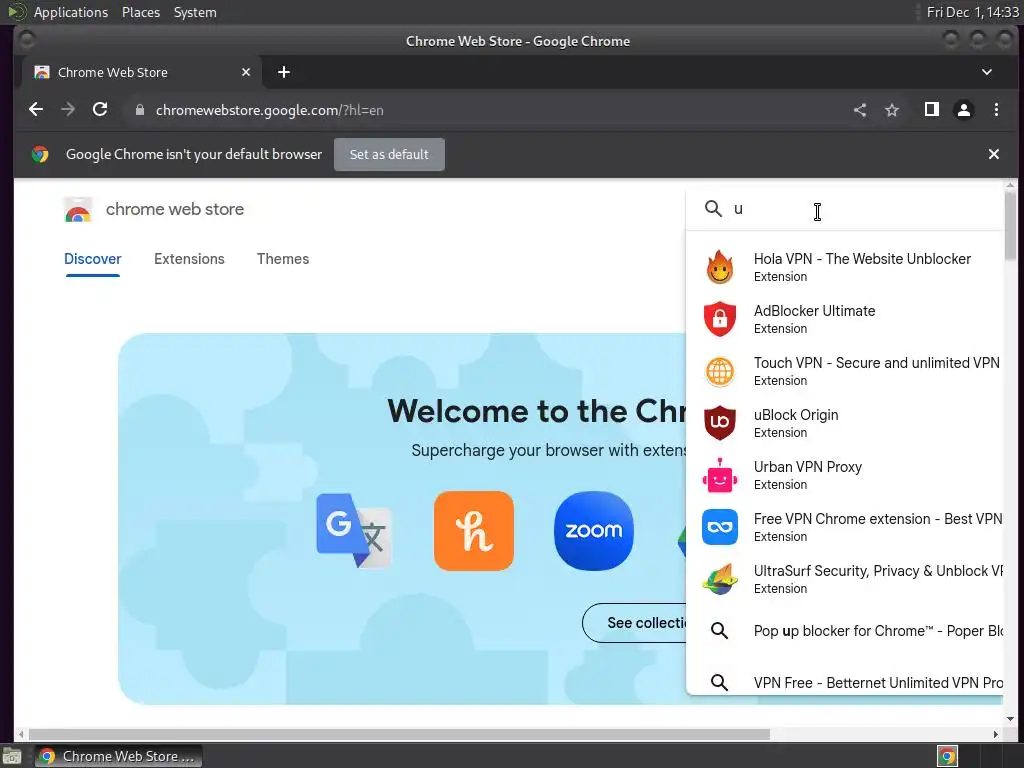Click the 'chrome web store' header title
Viewport: 1024px width, 768px height.
point(175,209)
